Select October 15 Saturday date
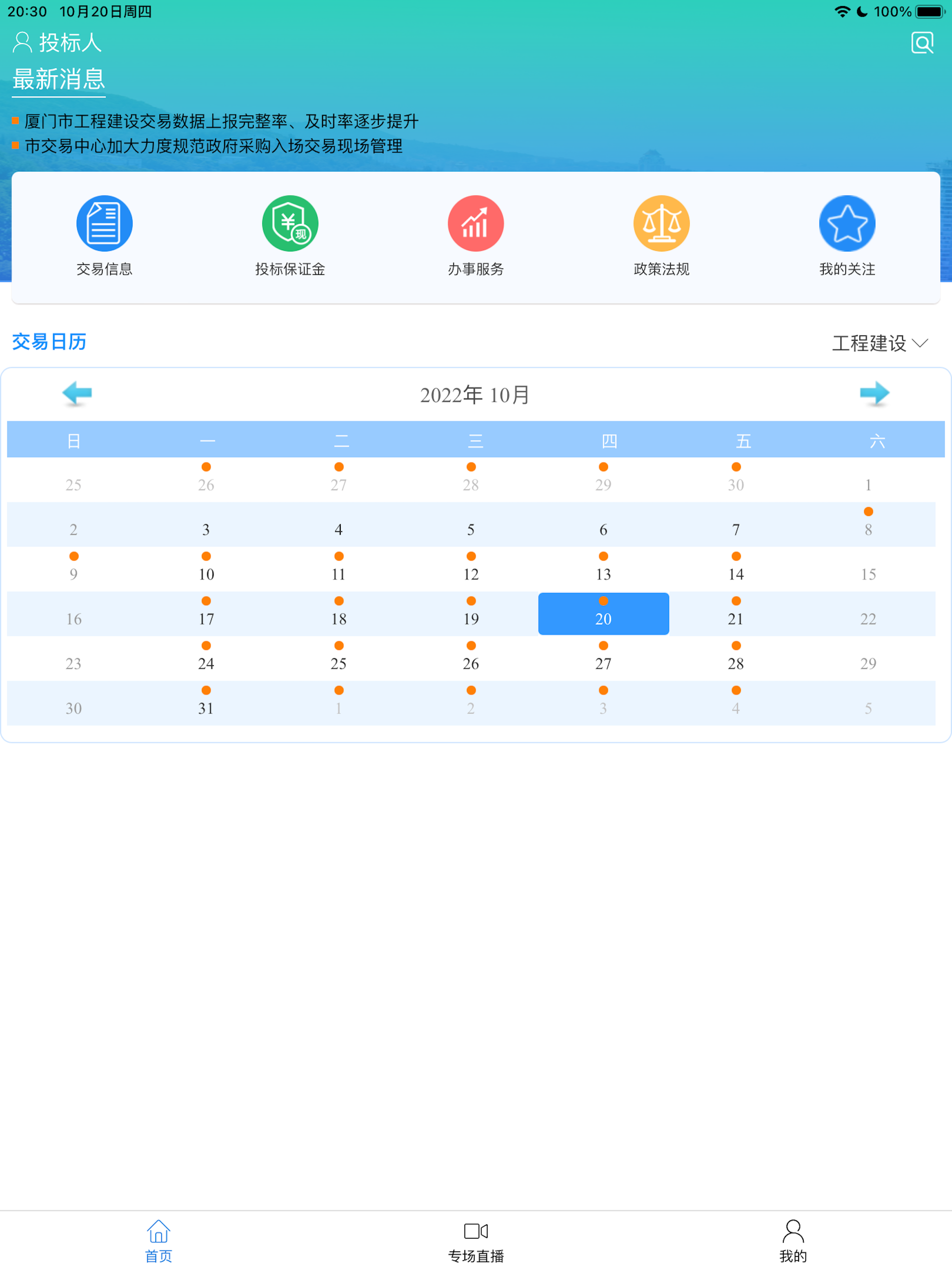Viewport: 952px width, 1270px height. coord(868,569)
